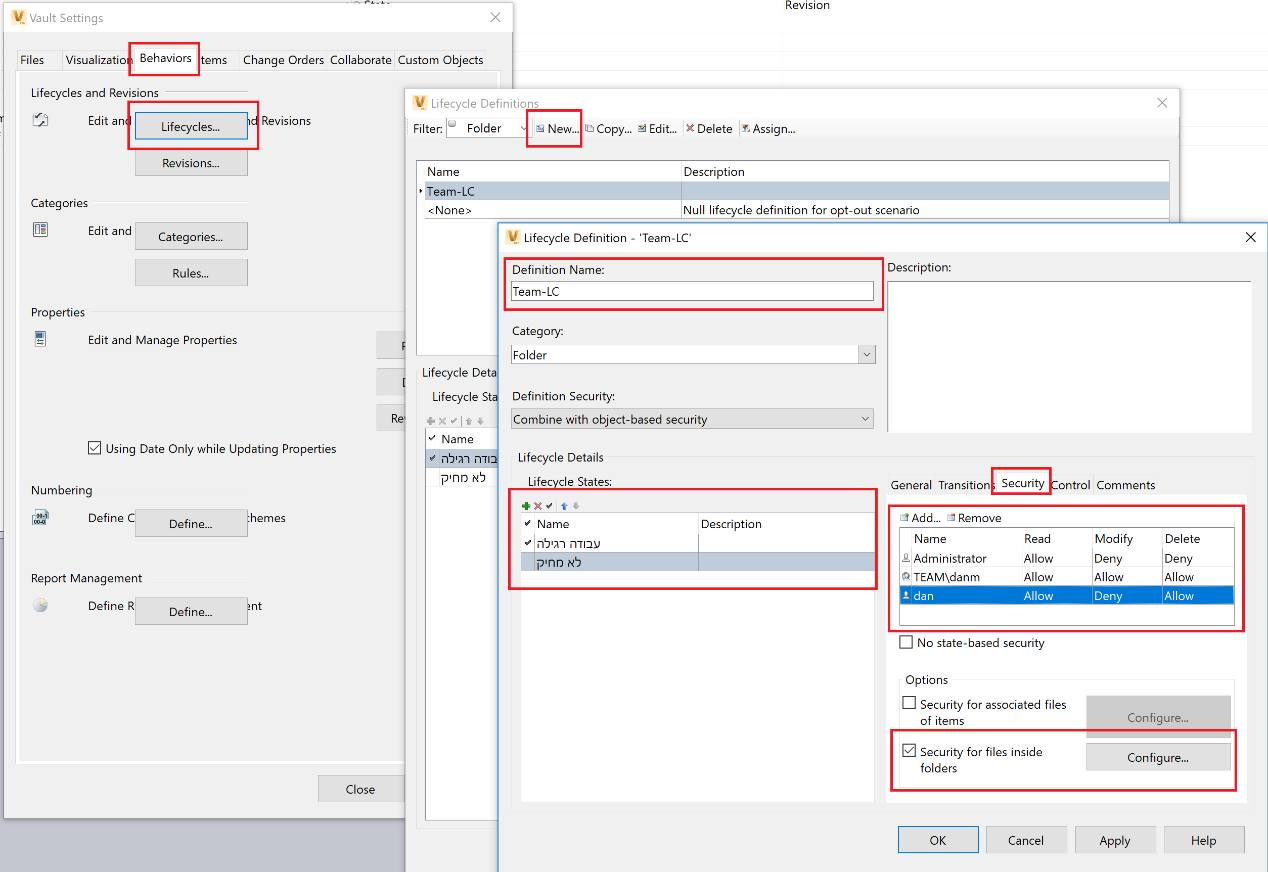Click Edit... in Lifecycle Definitions toolbar
The height and width of the screenshot is (872, 1268).
click(657, 129)
